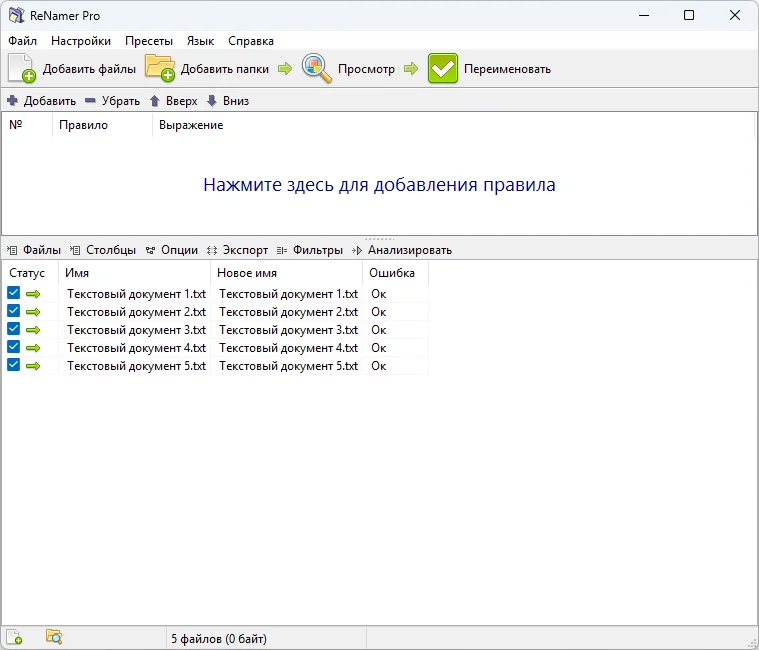Image resolution: width=759 pixels, height=650 pixels.
Task: Click the minus icon to remove rule (Убрать)
Action: point(90,101)
